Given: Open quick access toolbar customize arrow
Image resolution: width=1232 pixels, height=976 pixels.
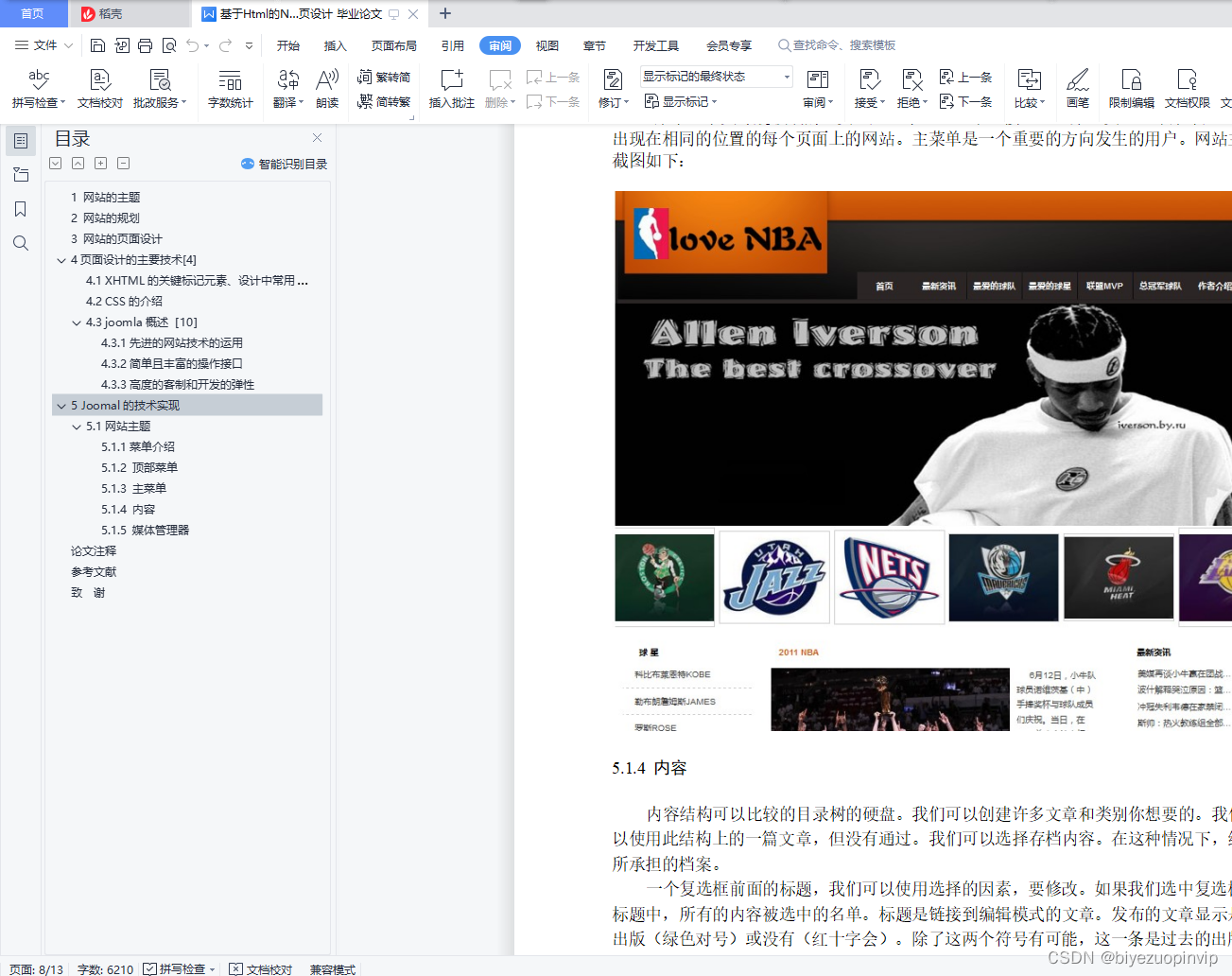Looking at the screenshot, I should tap(249, 45).
